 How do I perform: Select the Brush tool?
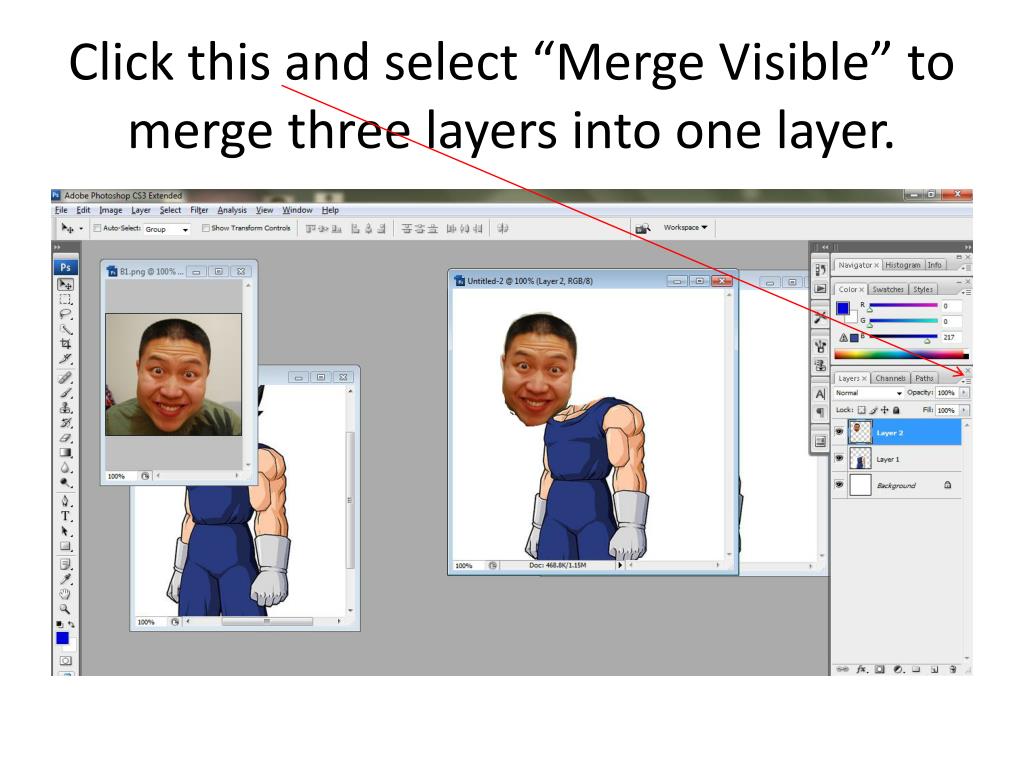click(x=65, y=393)
